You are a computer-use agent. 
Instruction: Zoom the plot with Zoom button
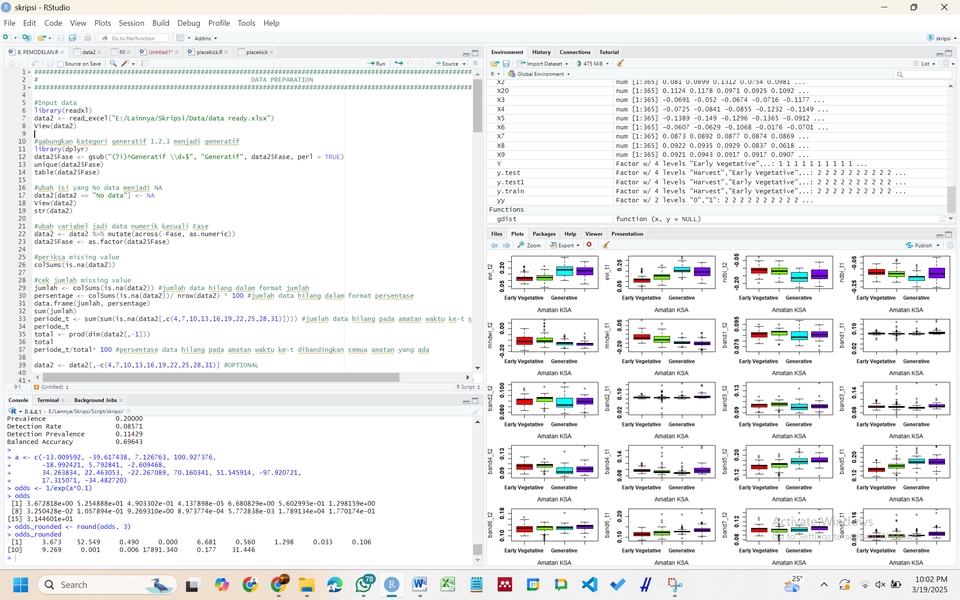tap(530, 245)
